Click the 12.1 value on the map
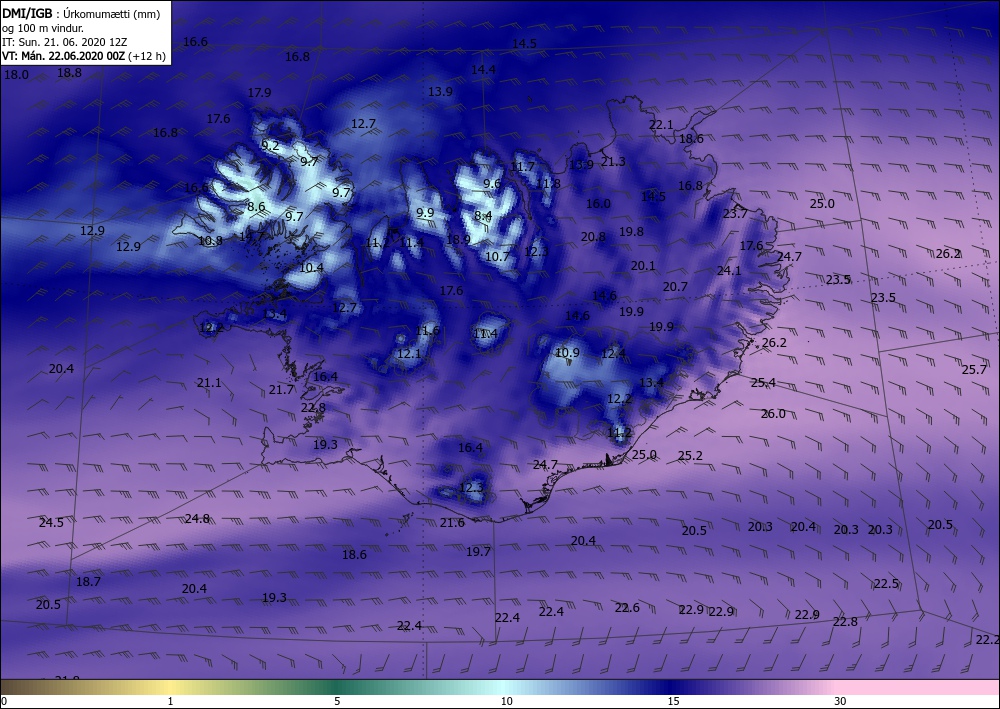 pos(409,353)
